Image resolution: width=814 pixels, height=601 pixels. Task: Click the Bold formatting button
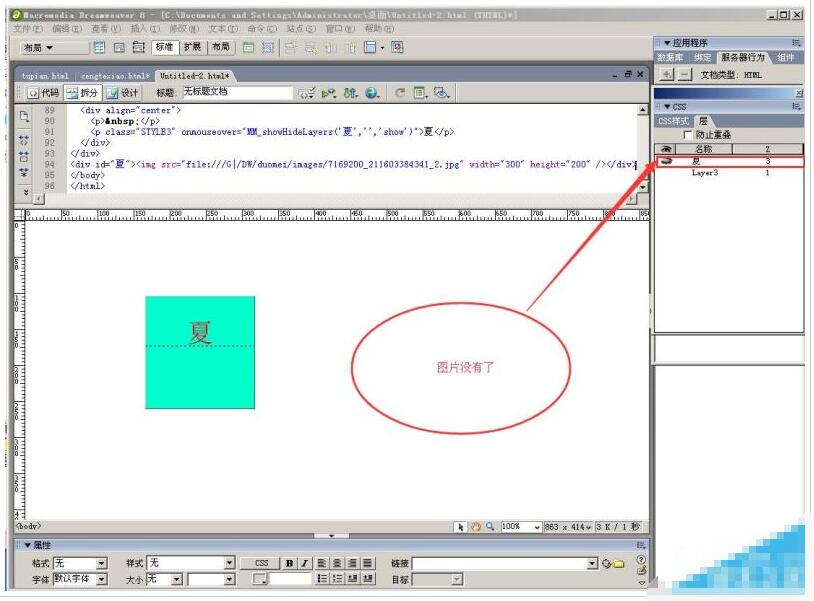click(290, 564)
